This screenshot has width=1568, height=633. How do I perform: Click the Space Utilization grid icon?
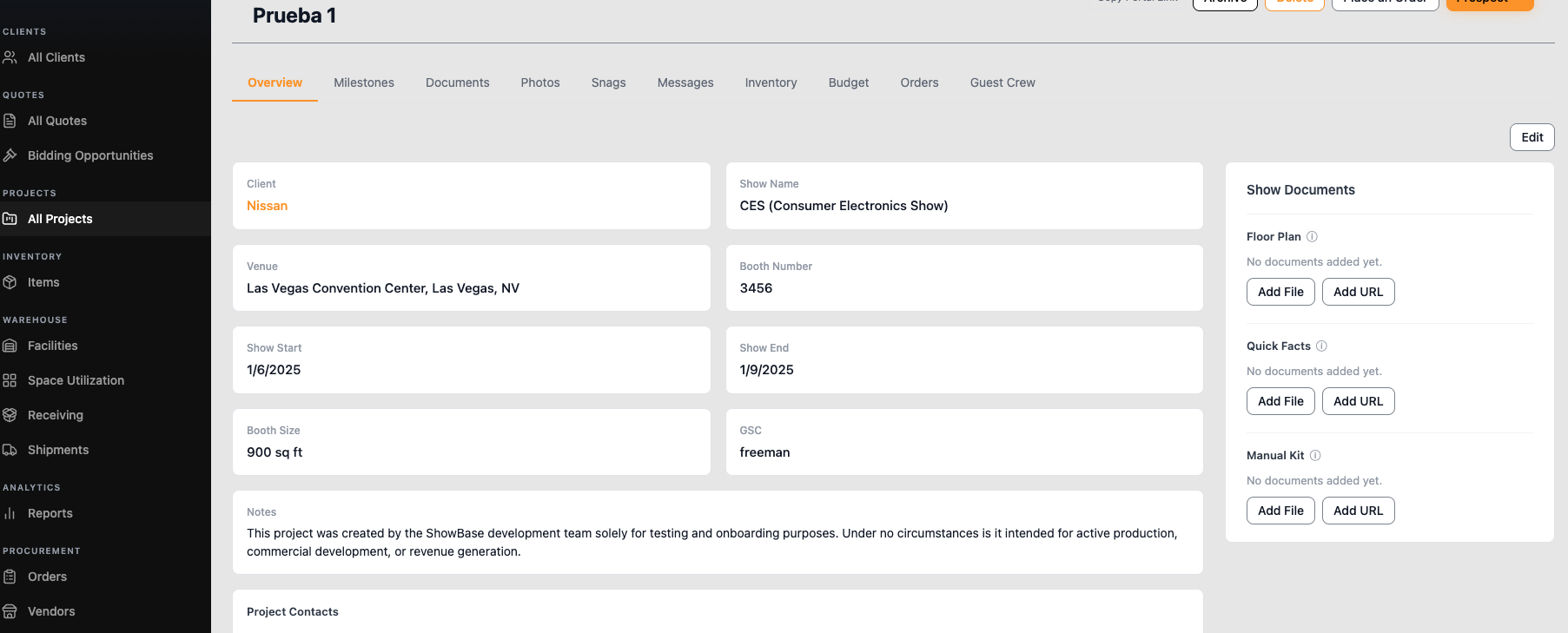(x=10, y=380)
